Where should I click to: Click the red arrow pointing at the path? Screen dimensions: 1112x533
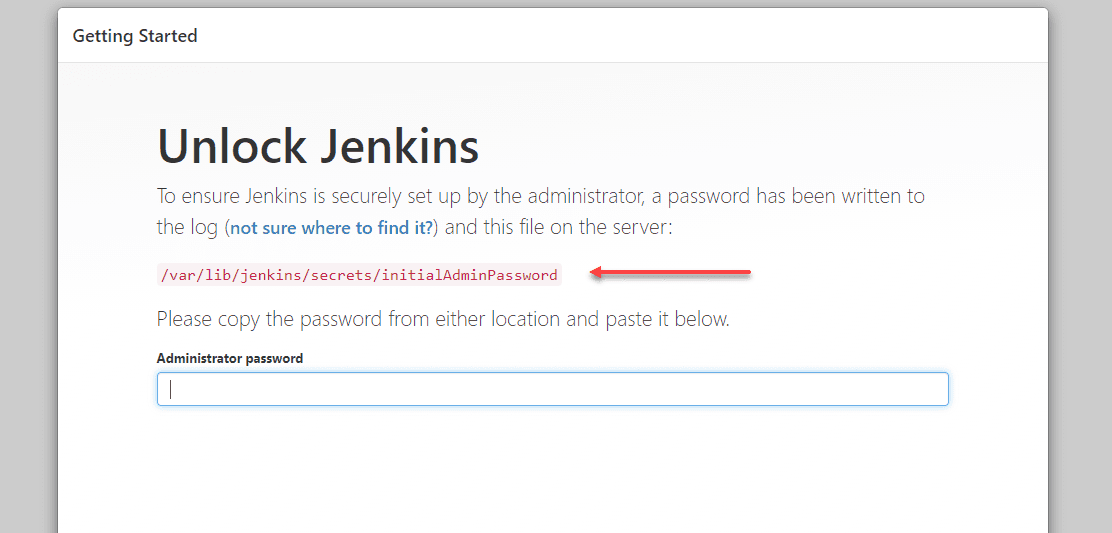(670, 271)
